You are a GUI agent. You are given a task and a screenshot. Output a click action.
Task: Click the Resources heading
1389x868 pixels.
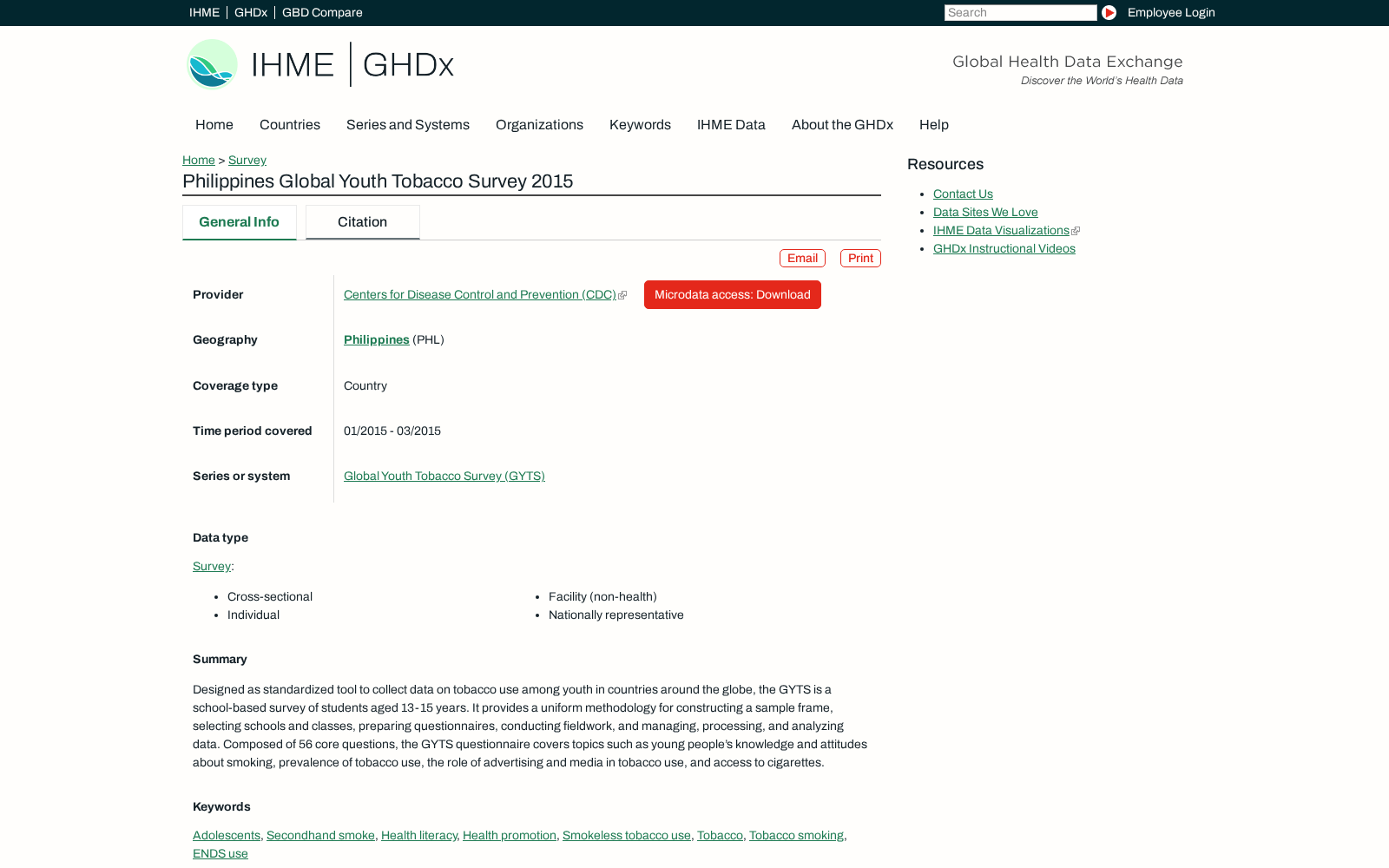[x=945, y=164]
